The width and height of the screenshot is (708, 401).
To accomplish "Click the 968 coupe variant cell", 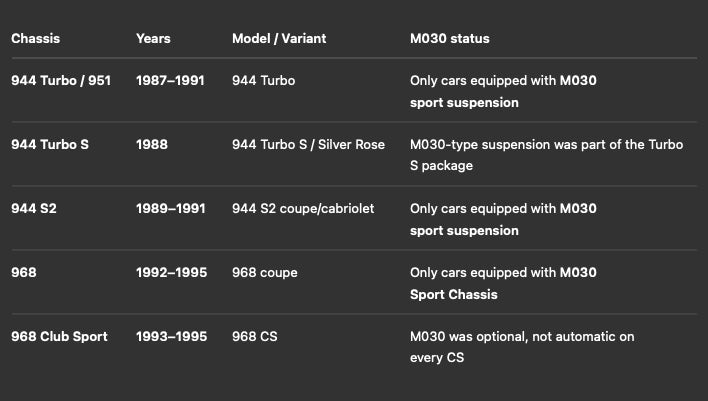I will (x=265, y=273).
